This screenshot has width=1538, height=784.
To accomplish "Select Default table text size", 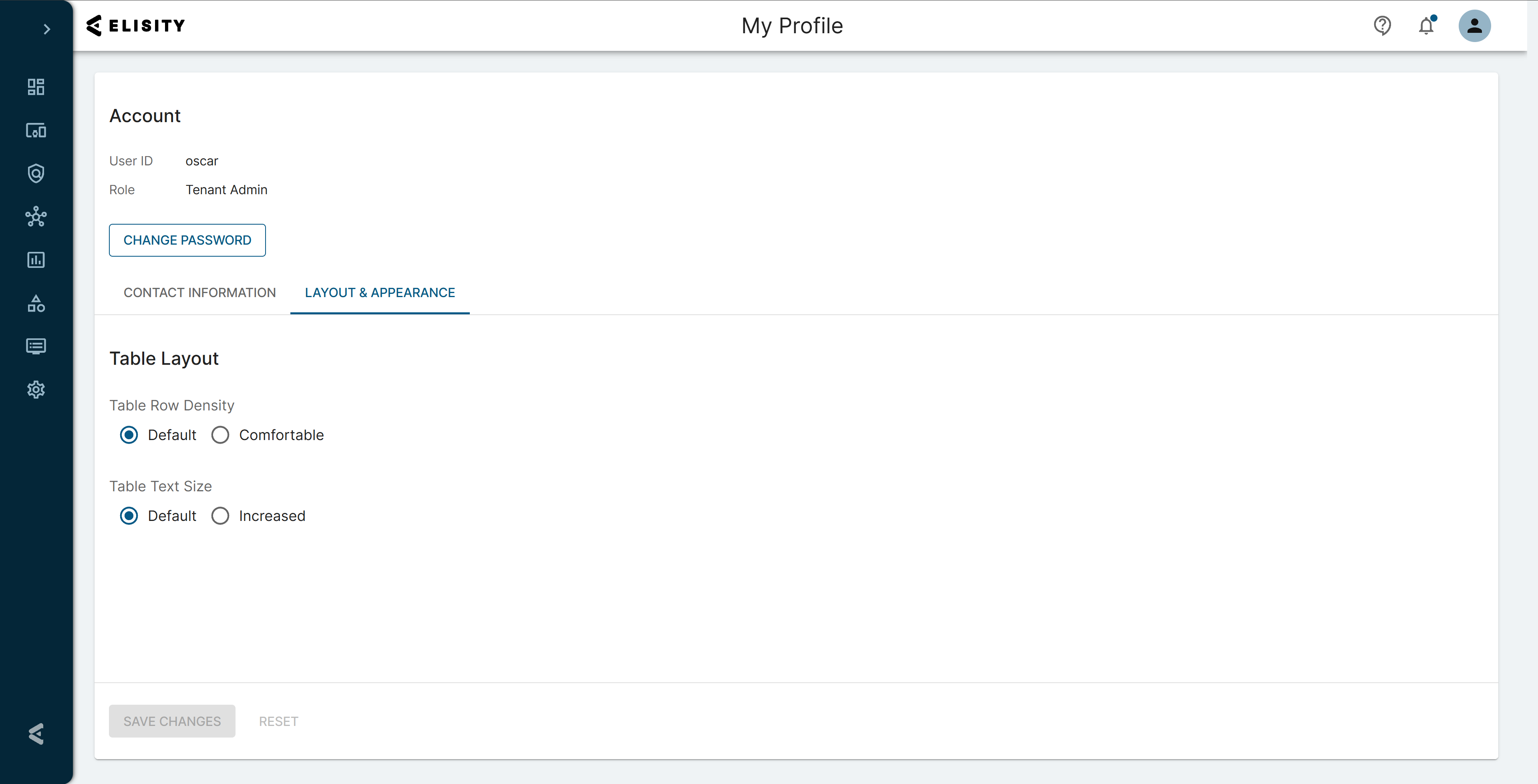I will point(129,516).
